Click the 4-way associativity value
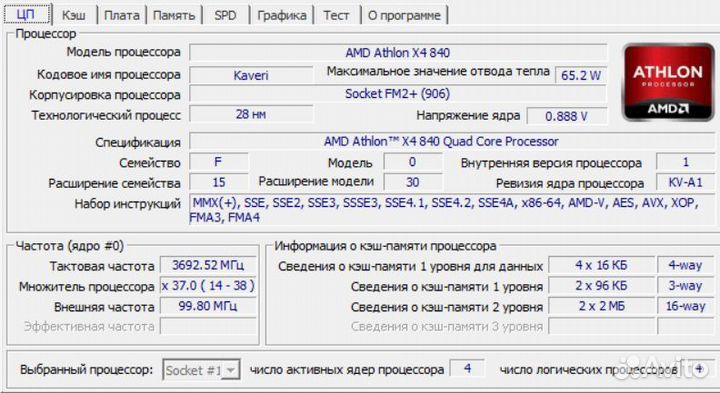This screenshot has width=720, height=393. coord(686,265)
